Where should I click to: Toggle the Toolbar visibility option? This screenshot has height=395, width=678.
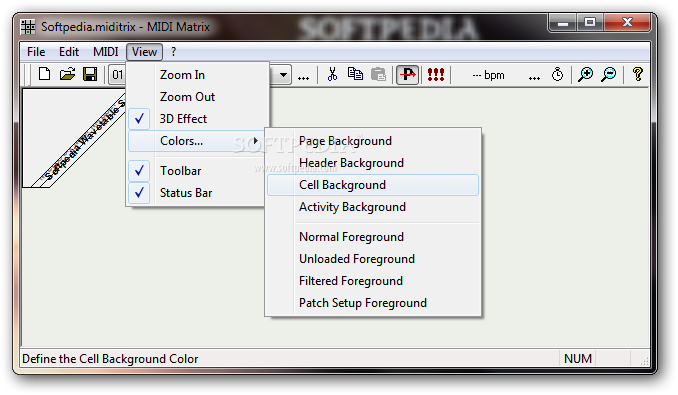pyautogui.click(x=197, y=171)
